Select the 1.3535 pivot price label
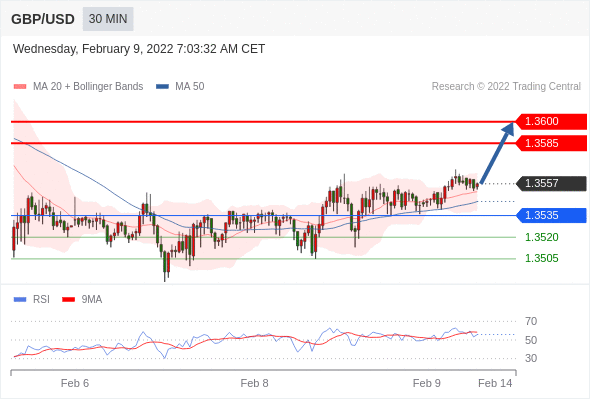Viewport: 590px width, 400px height. 550,216
